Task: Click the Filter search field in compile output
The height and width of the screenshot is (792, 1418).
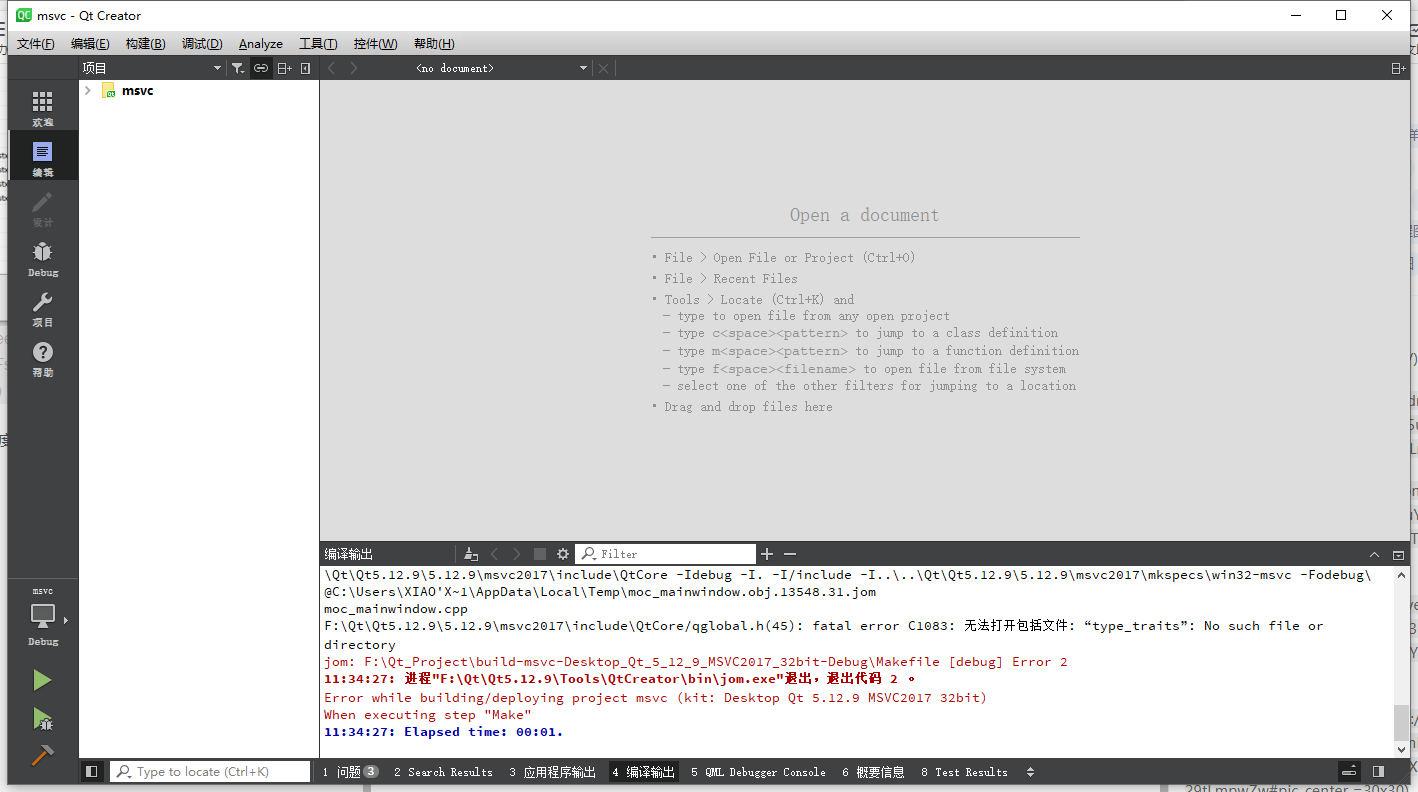Action: [665, 553]
